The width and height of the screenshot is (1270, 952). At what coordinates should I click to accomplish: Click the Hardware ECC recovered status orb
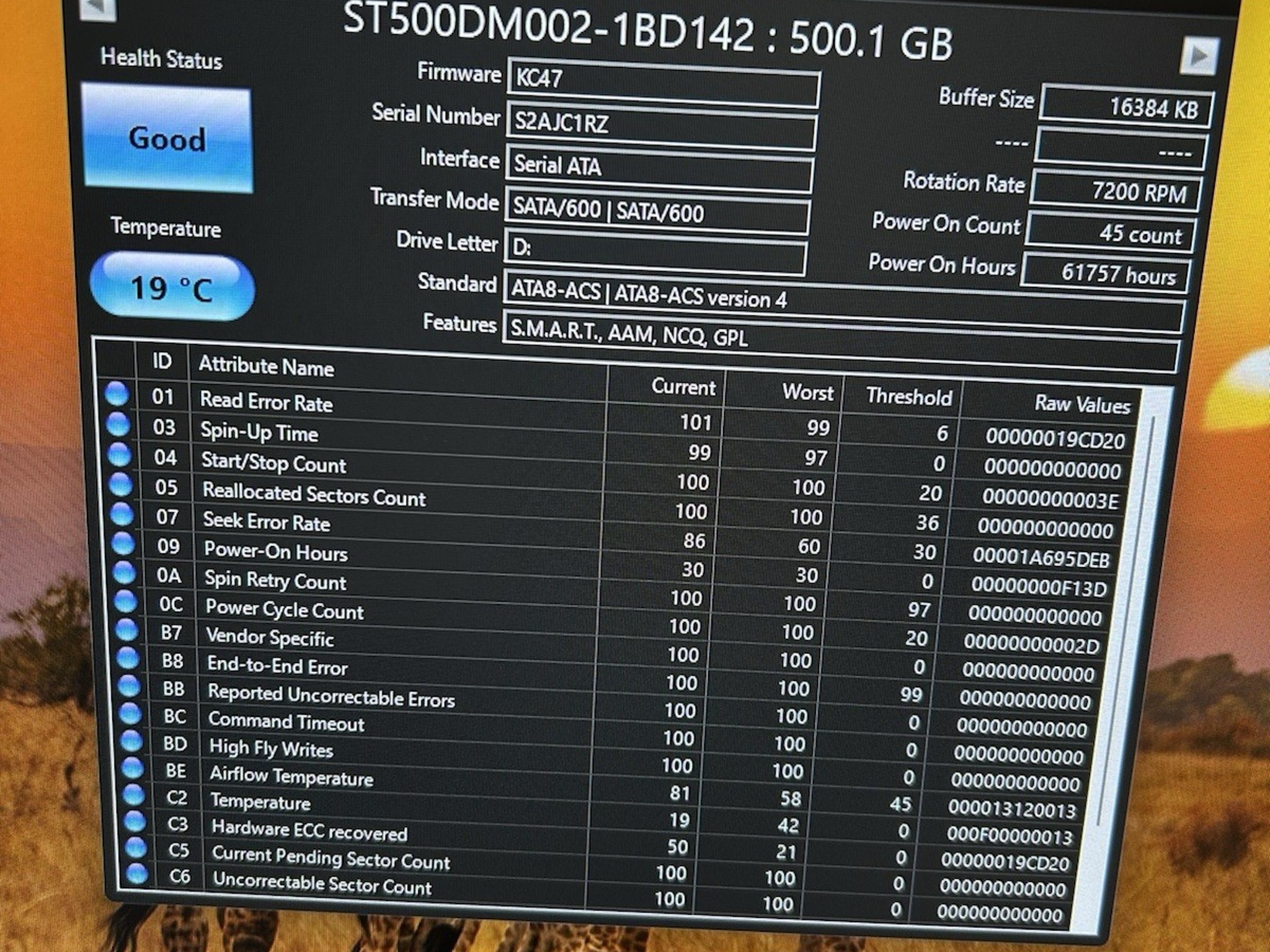[135, 821]
